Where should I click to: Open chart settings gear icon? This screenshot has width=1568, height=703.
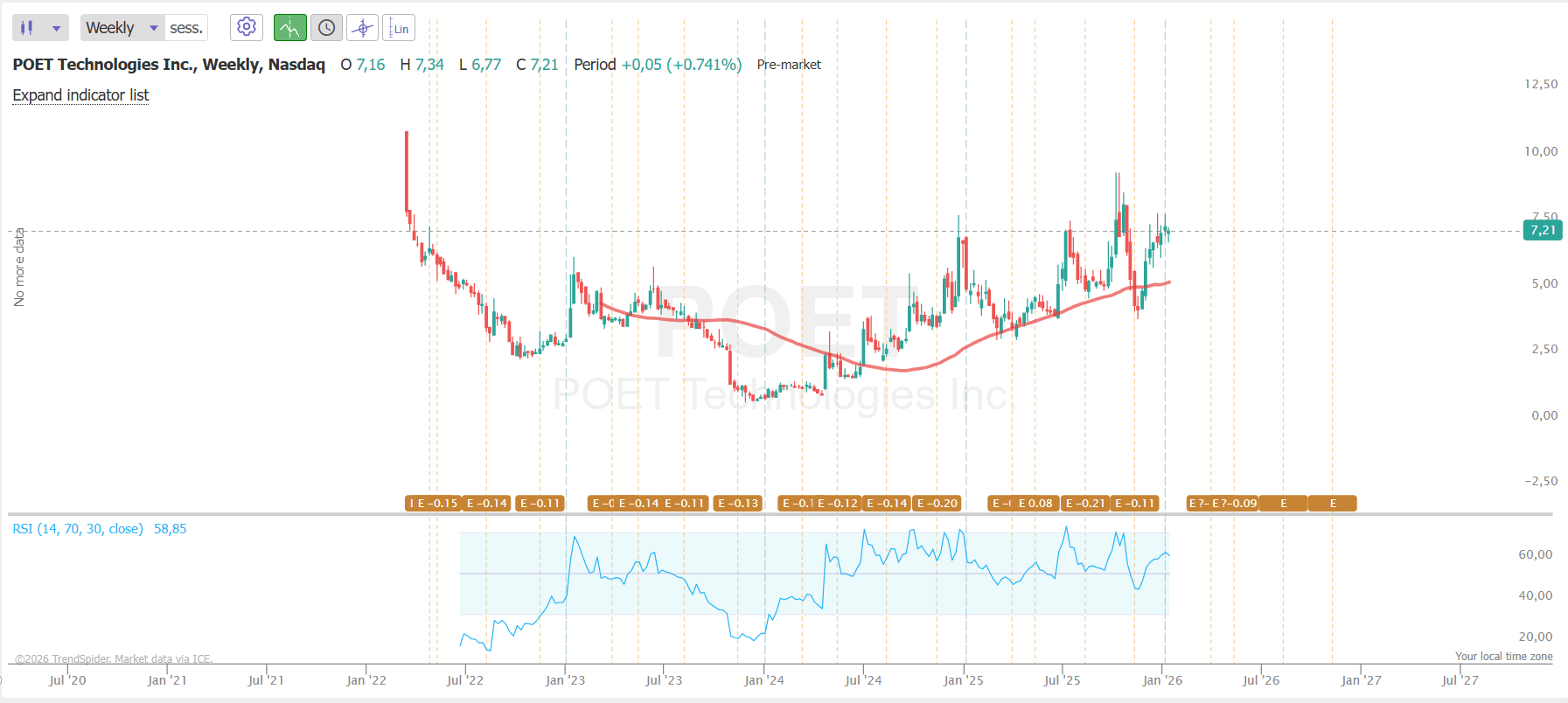tap(247, 27)
